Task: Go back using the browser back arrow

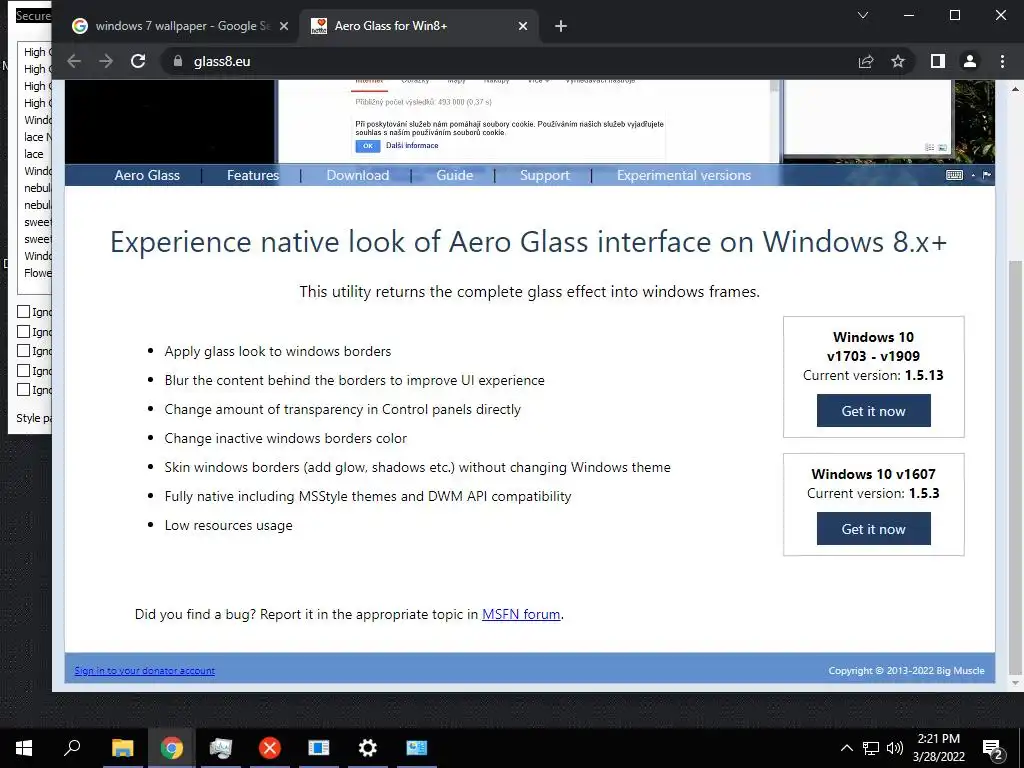Action: click(x=74, y=61)
